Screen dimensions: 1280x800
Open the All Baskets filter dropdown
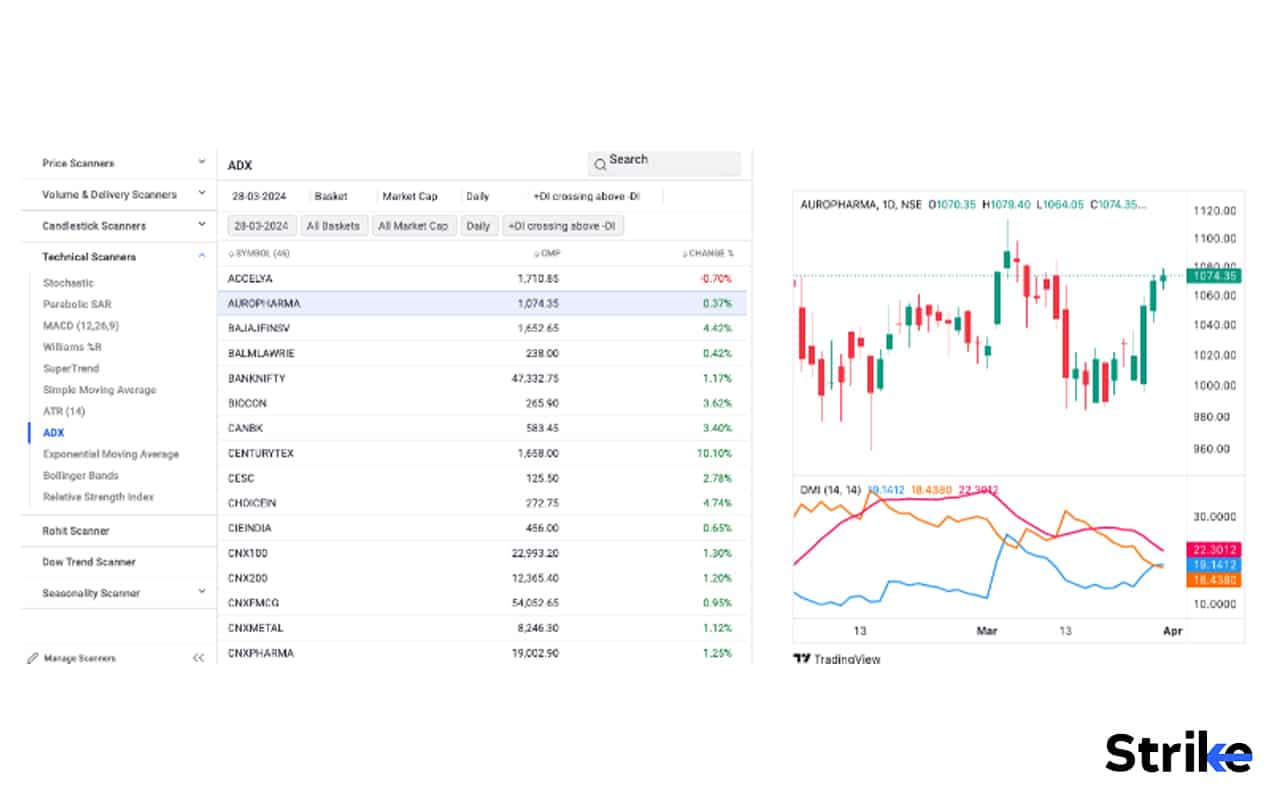333,226
